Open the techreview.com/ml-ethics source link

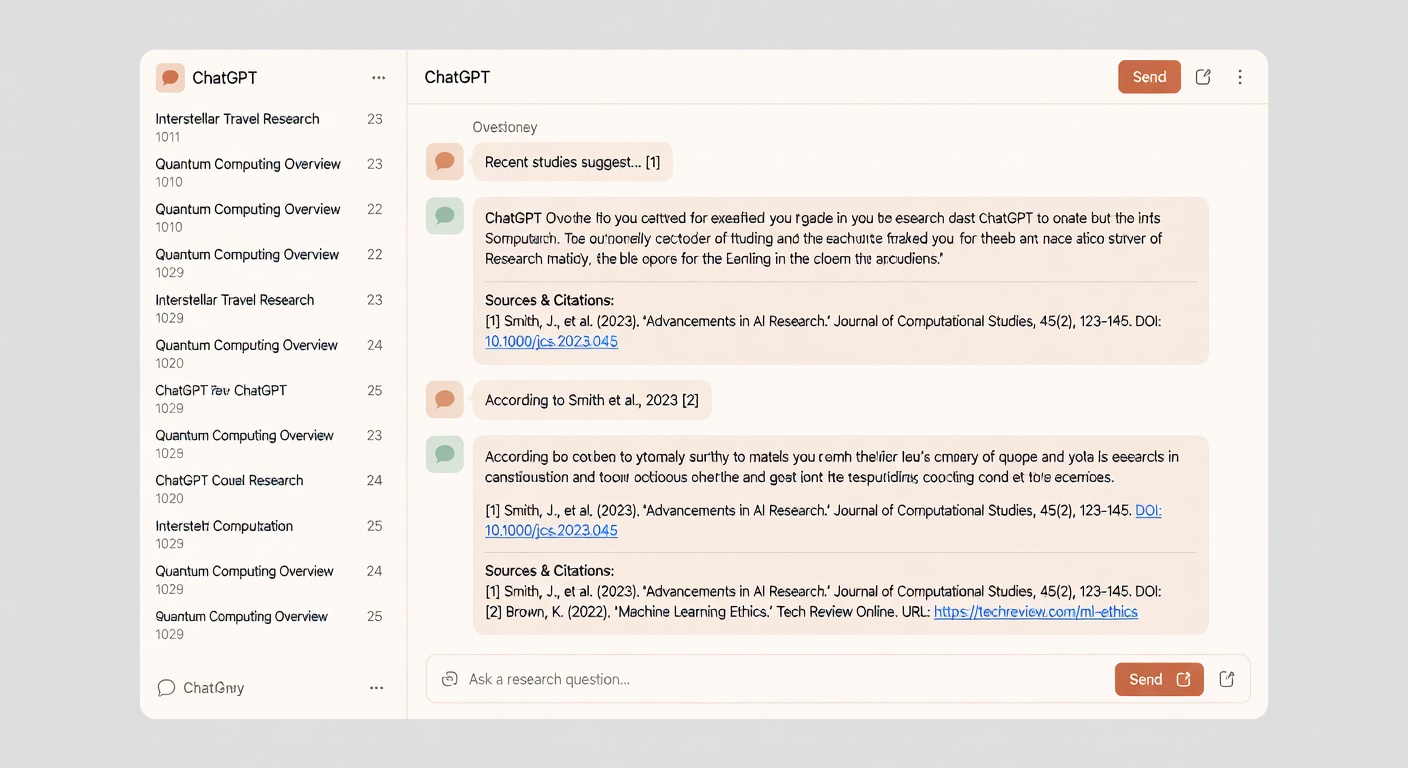pos(1036,611)
